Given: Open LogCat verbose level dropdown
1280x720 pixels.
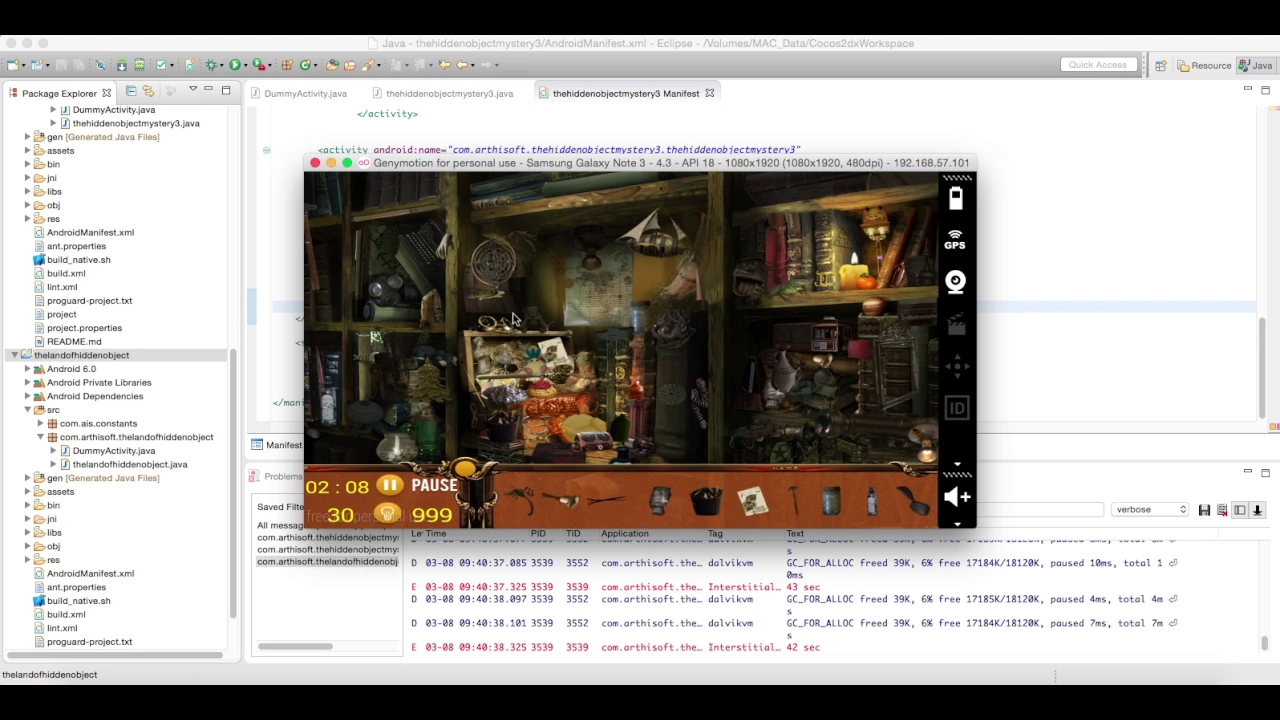Looking at the screenshot, I should point(1150,510).
